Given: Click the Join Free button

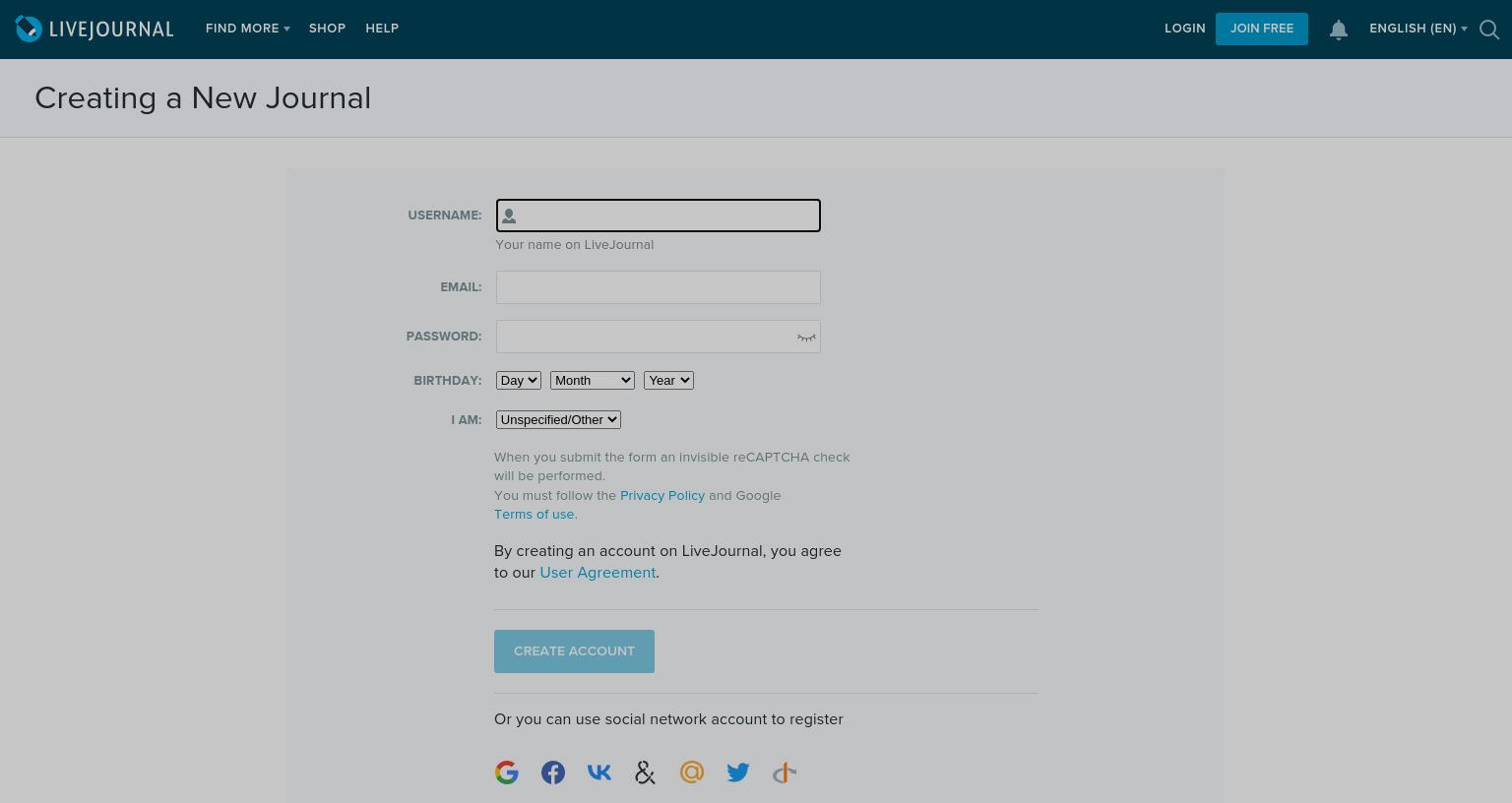Looking at the screenshot, I should tap(1262, 29).
